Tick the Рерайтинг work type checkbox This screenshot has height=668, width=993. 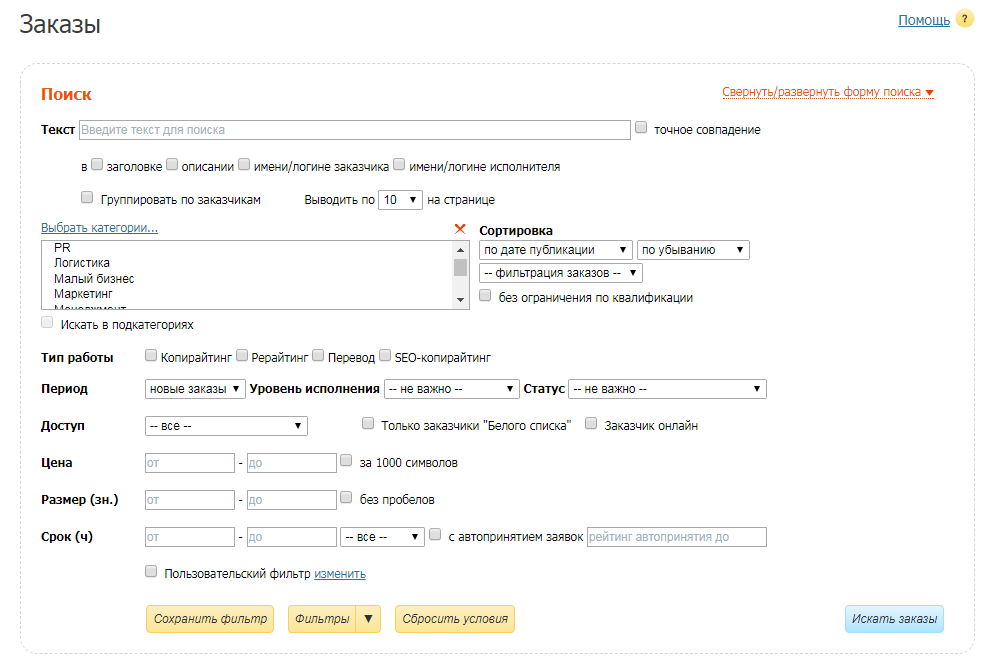[x=242, y=356]
